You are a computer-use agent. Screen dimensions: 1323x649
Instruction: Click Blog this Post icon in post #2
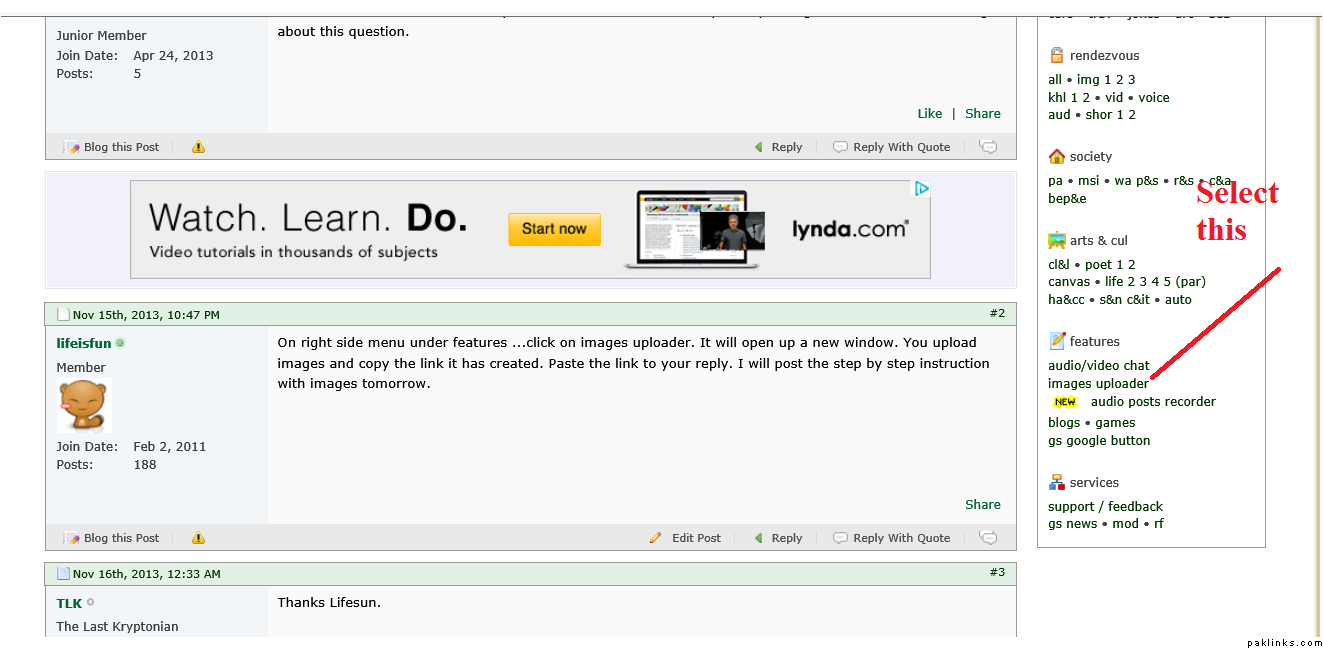pos(72,538)
